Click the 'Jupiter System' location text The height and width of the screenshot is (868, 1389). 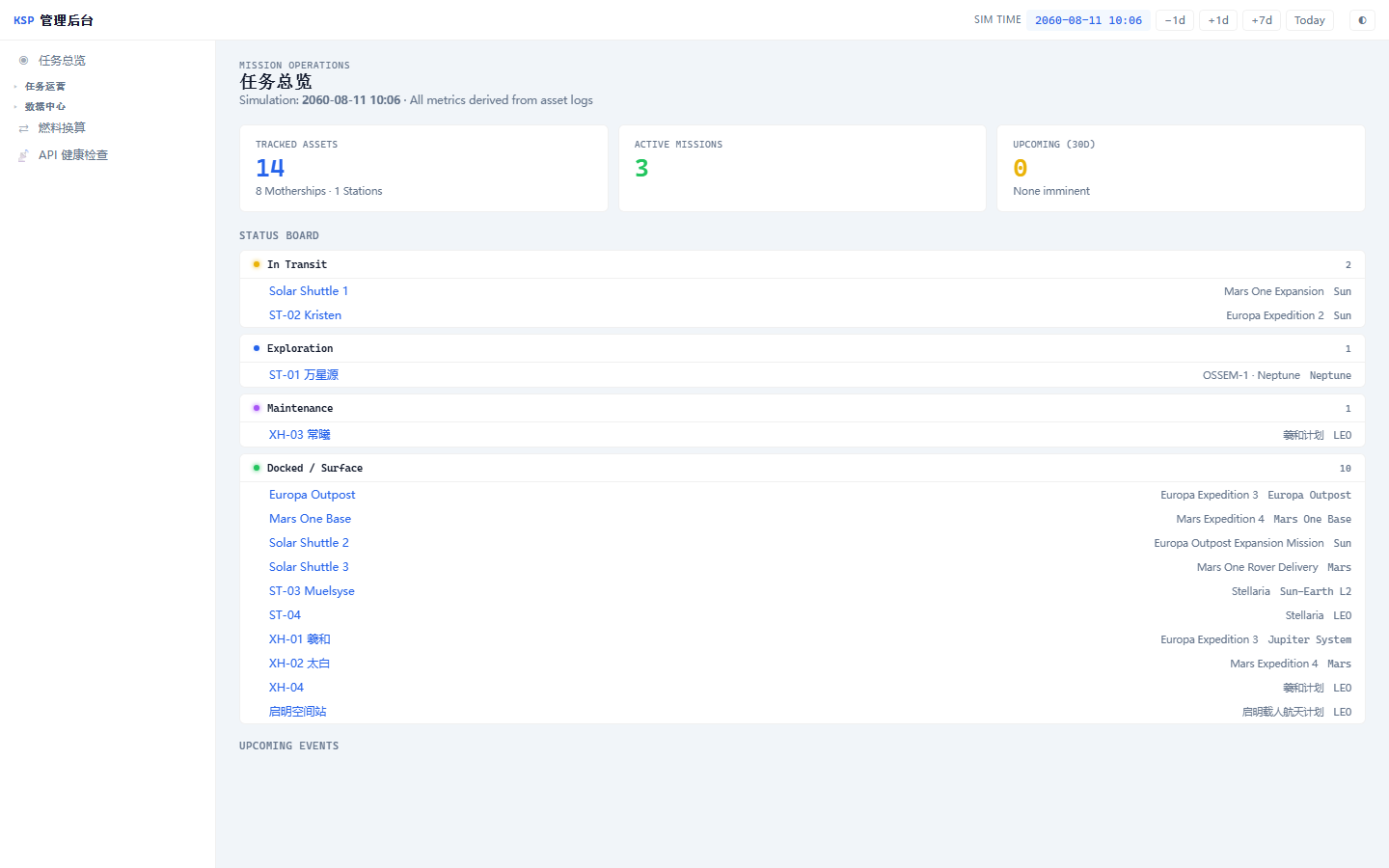click(x=1310, y=639)
